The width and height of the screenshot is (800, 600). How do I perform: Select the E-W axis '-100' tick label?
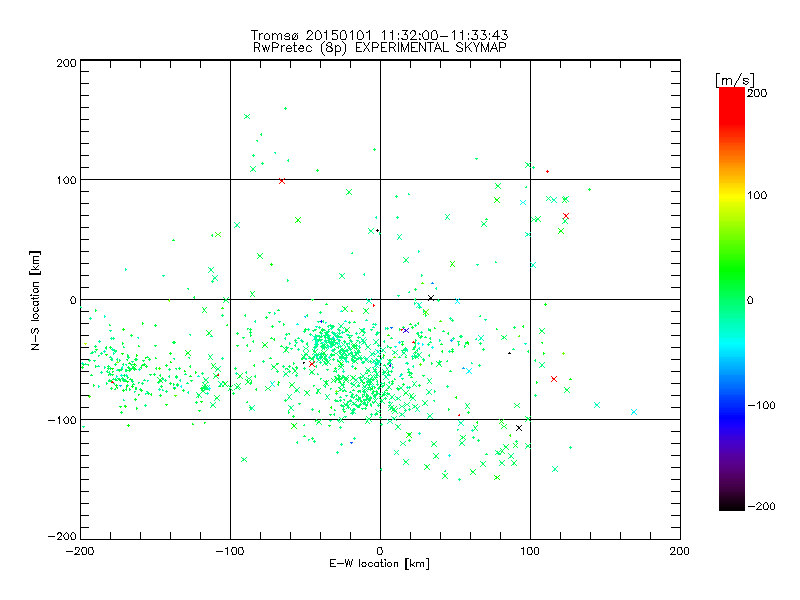[230, 551]
